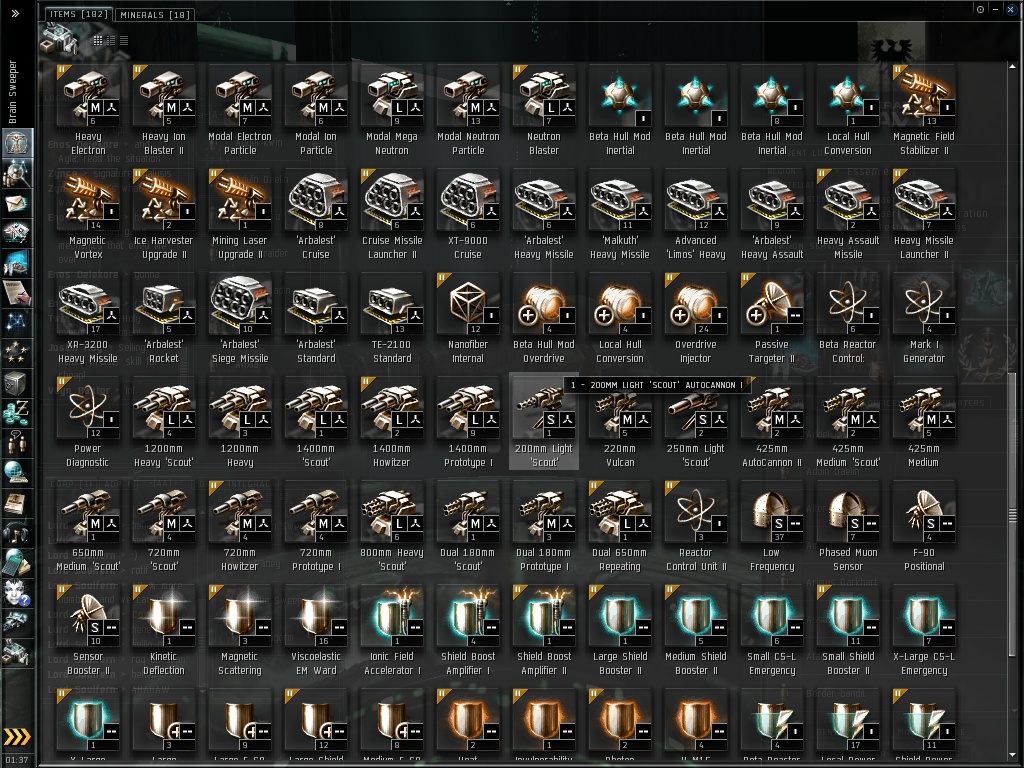Select the 'Malkuth' Heavy Missile item
The height and width of the screenshot is (768, 1024).
coord(620,215)
